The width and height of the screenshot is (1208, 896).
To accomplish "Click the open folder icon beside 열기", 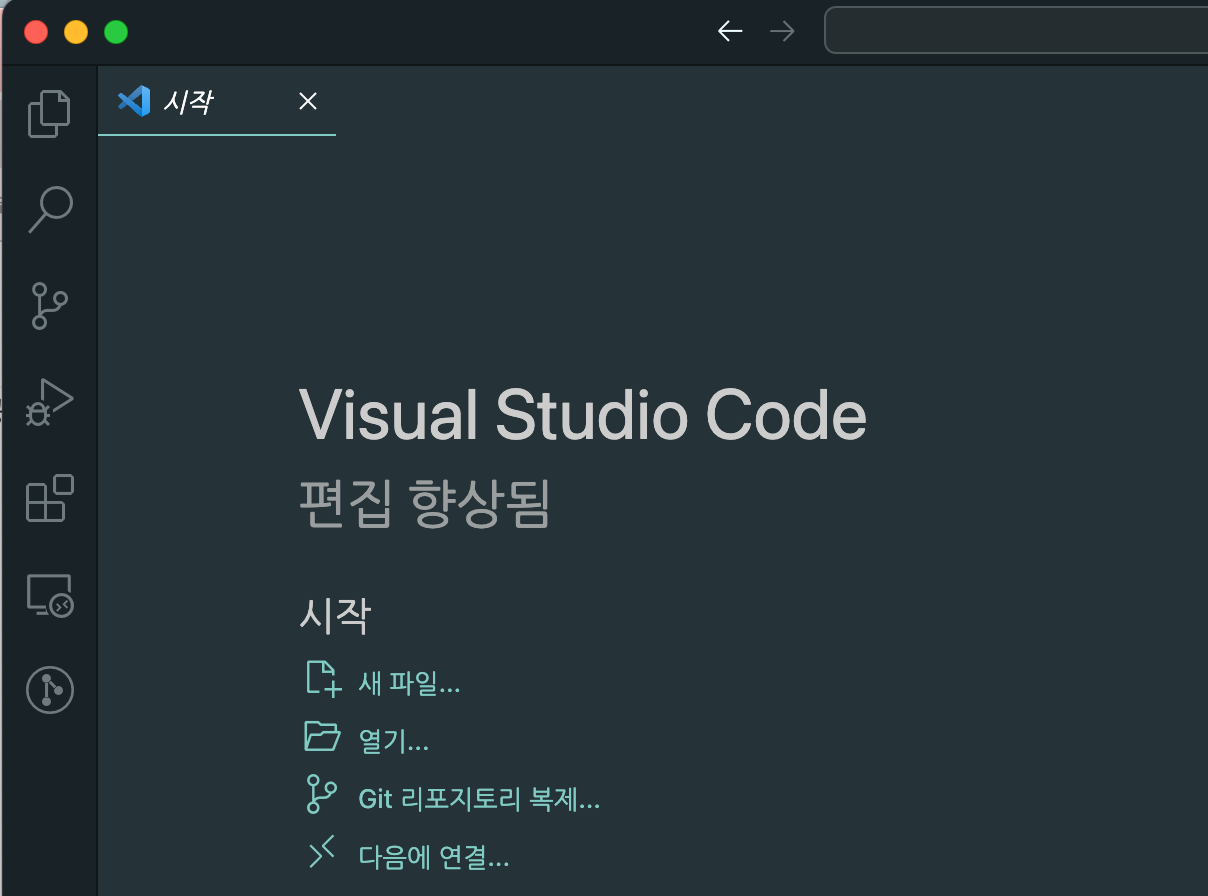I will coord(323,737).
